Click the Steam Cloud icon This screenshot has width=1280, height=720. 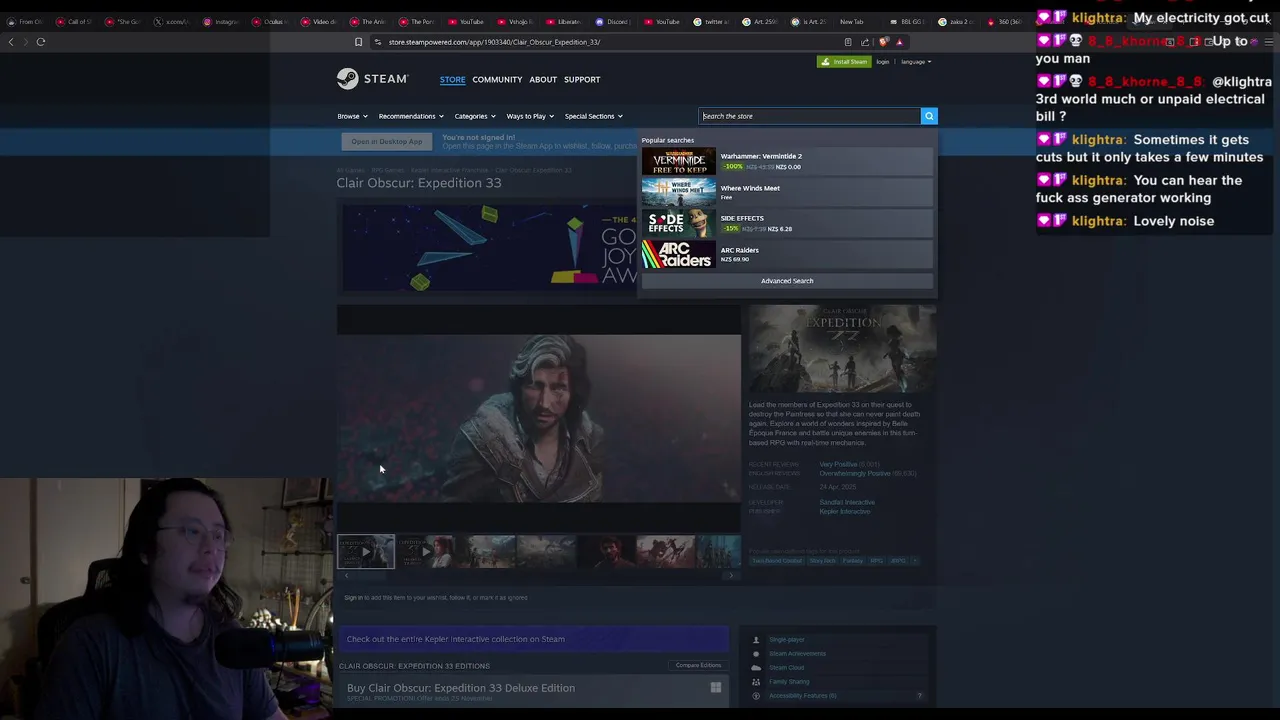coord(756,668)
